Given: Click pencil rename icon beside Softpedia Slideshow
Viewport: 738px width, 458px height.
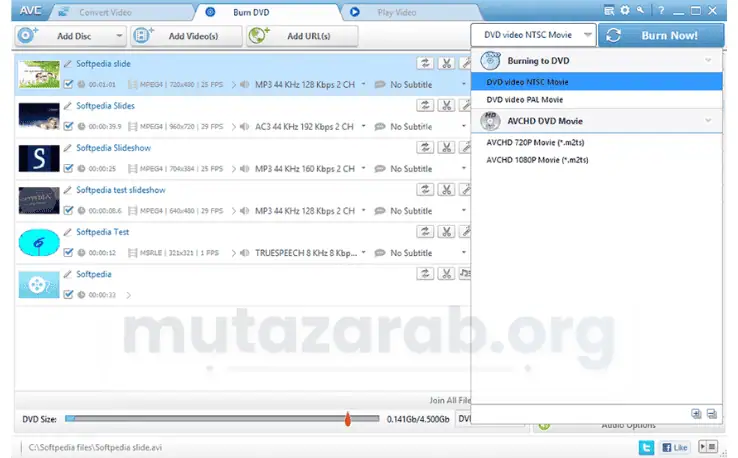Looking at the screenshot, I should [68, 148].
